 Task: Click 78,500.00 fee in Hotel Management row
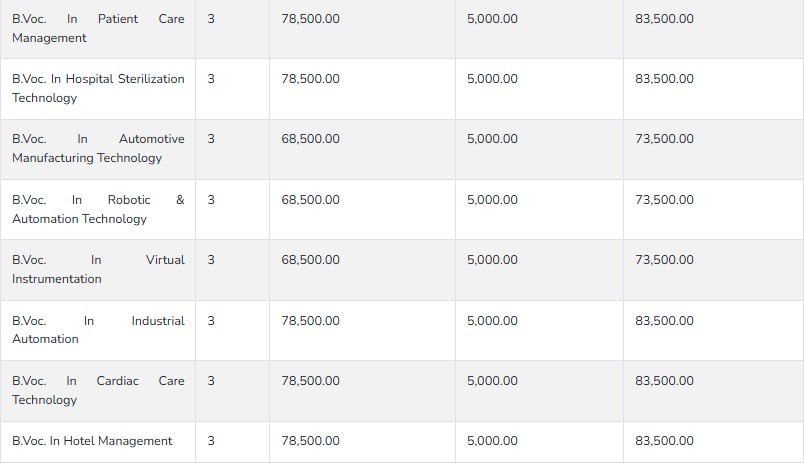pos(310,441)
